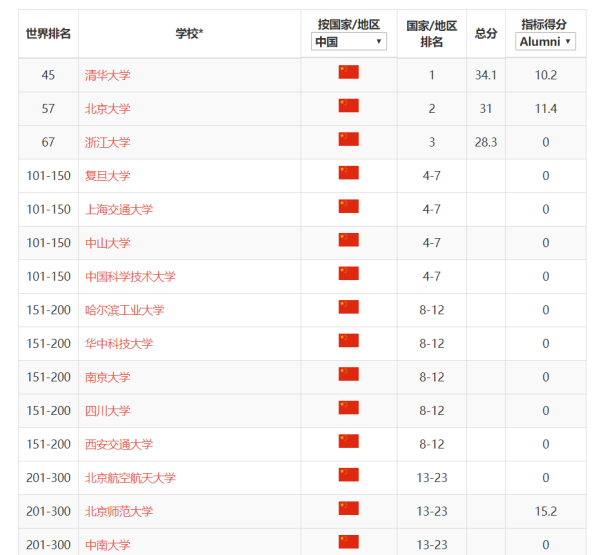Select 南京大学 national rank 8-12 cell
This screenshot has height=555, width=600.
coord(432,377)
